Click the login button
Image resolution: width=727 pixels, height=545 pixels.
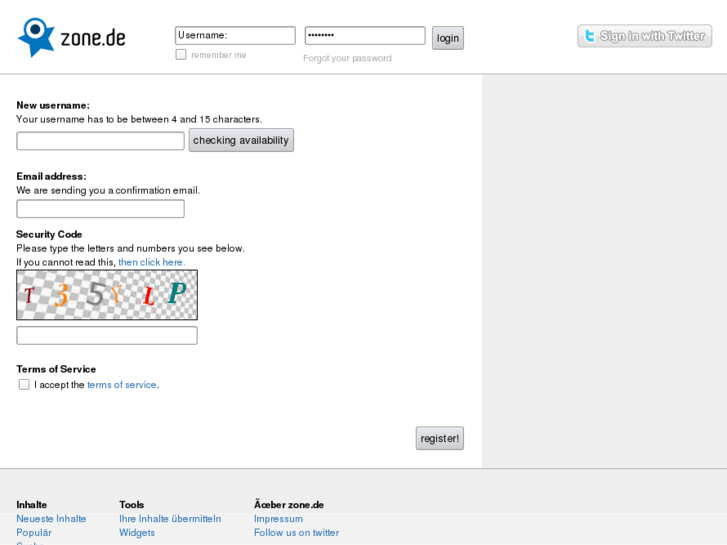[447, 38]
